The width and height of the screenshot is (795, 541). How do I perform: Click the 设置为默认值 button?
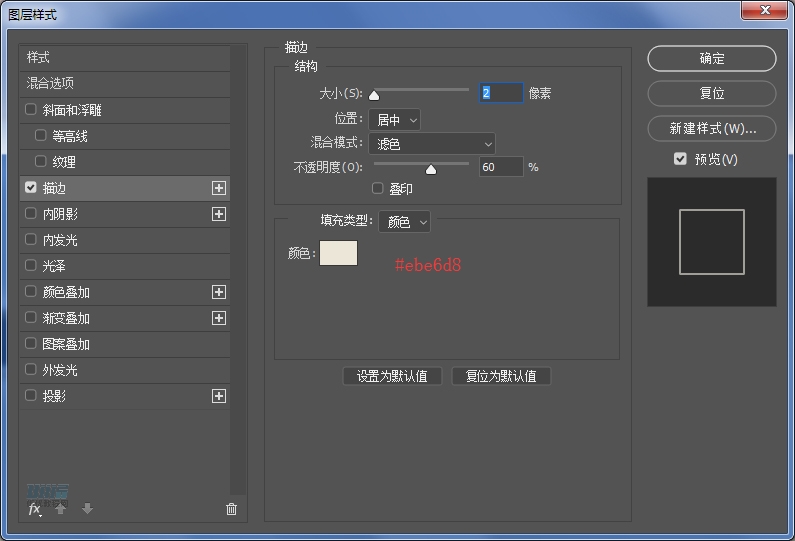392,376
